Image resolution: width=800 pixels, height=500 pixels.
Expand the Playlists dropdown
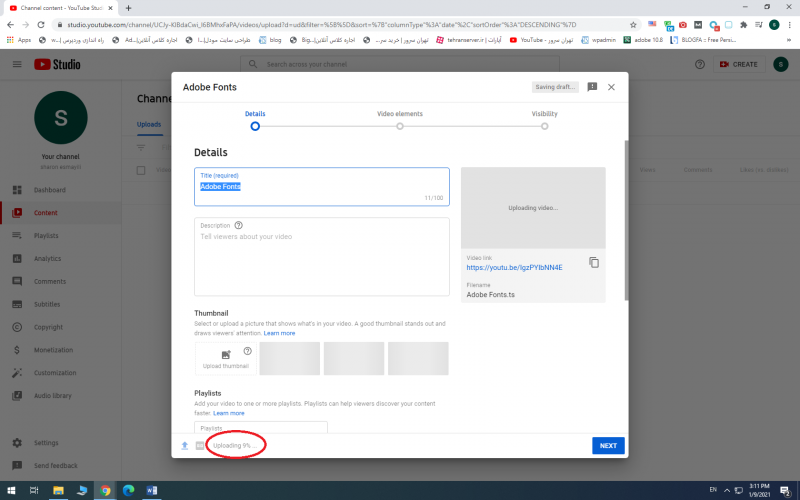[x=261, y=428]
